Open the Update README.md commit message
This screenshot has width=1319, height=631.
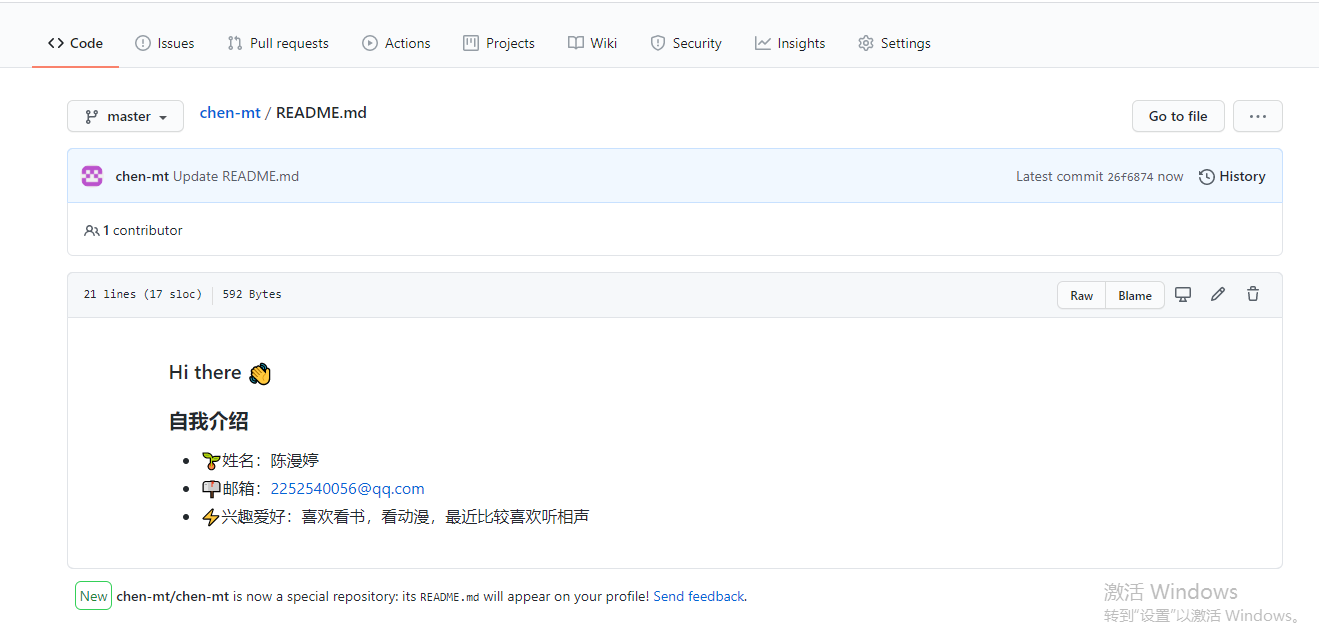tap(236, 176)
